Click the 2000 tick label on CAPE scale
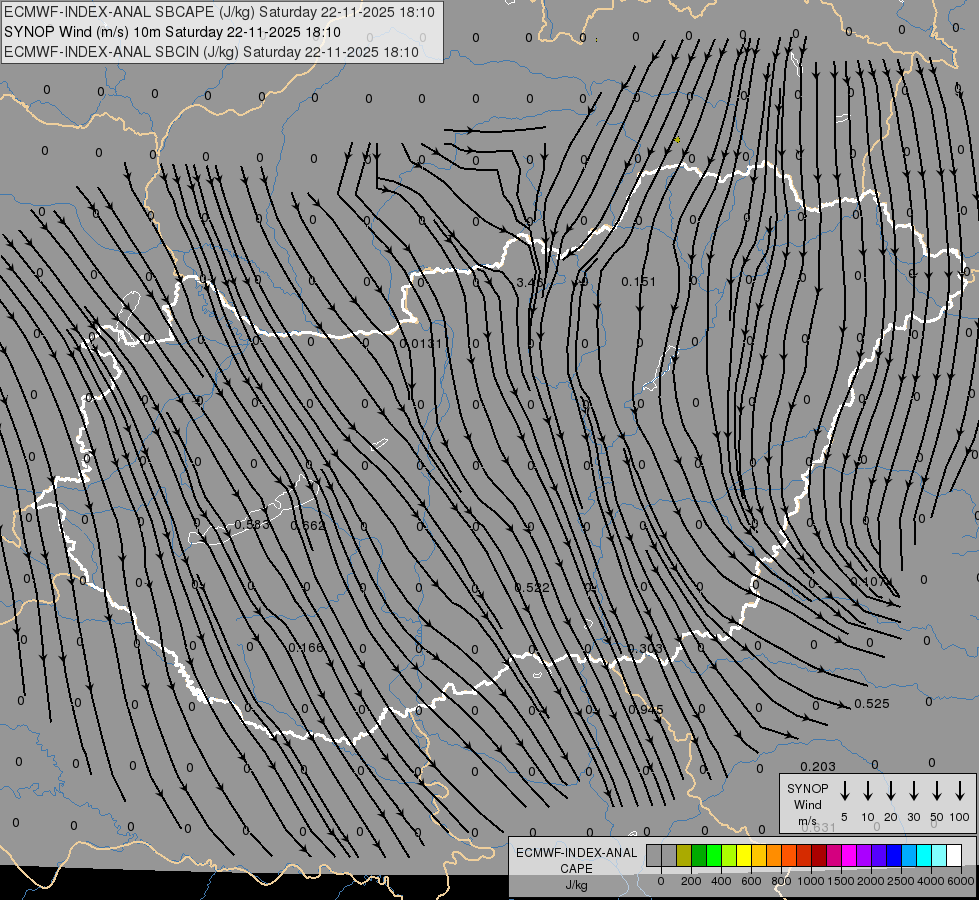Image resolution: width=979 pixels, height=900 pixels. 871,881
